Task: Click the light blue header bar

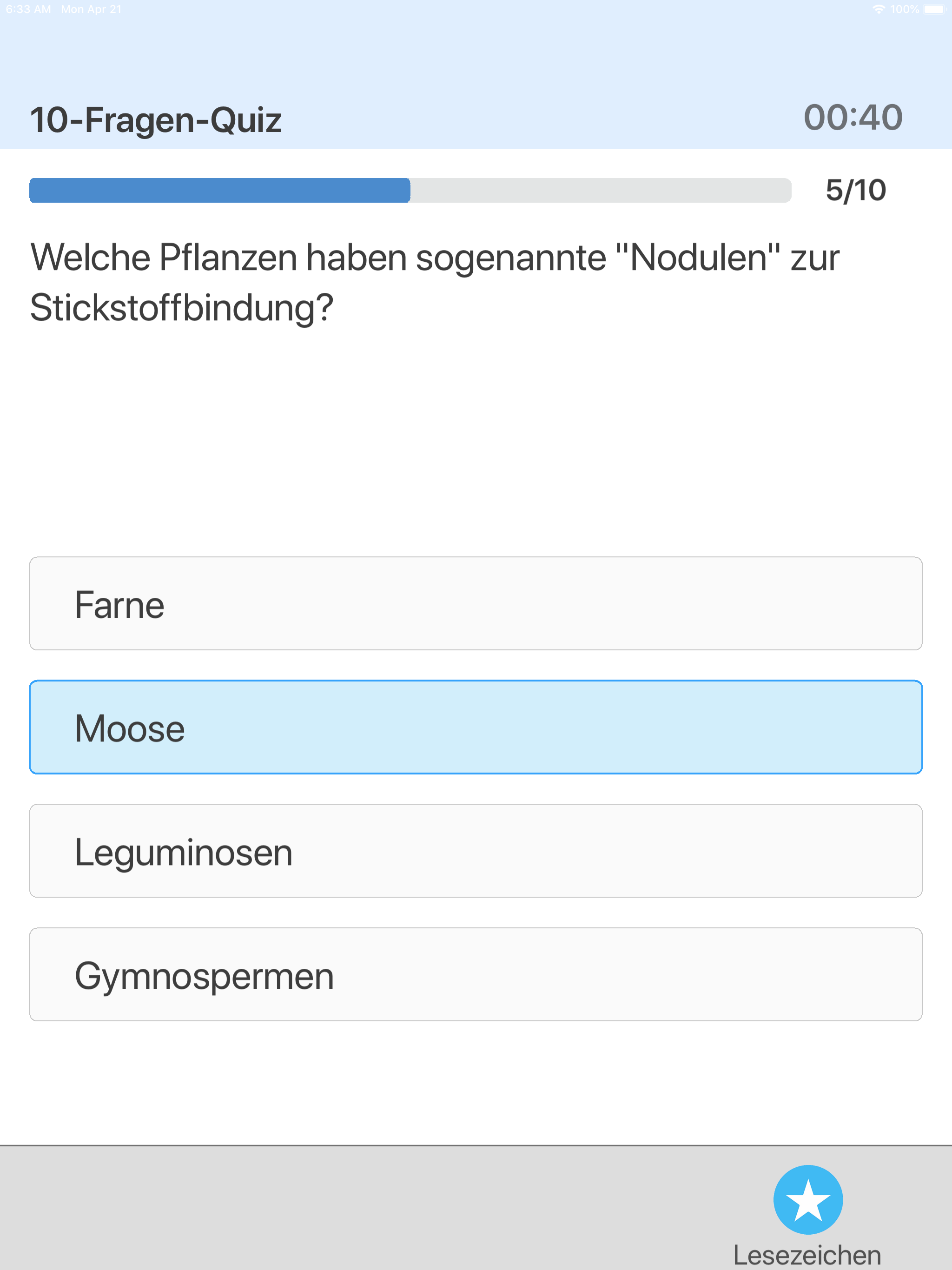Action: pos(476,75)
